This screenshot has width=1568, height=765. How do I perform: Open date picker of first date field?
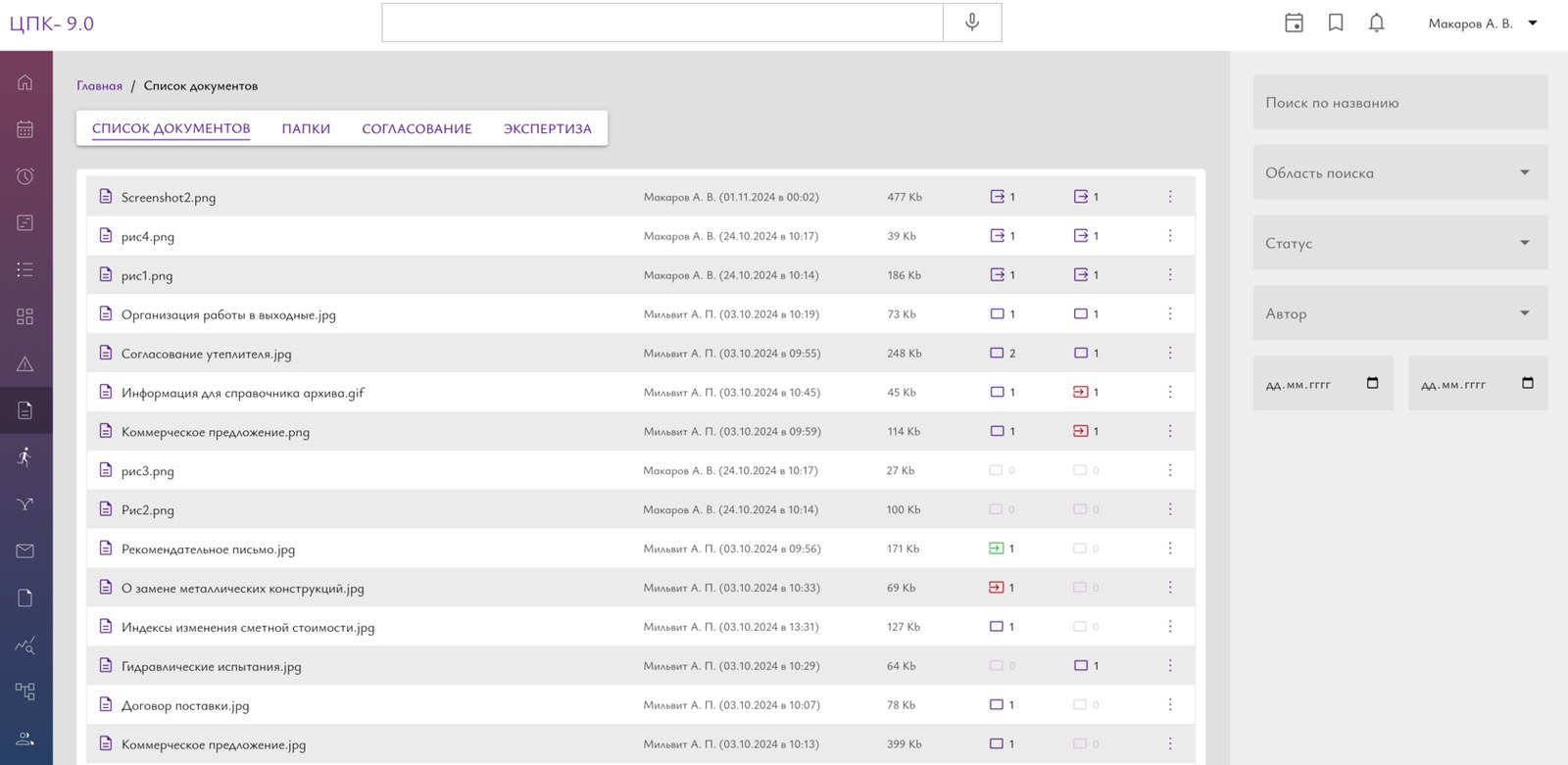[x=1372, y=383]
